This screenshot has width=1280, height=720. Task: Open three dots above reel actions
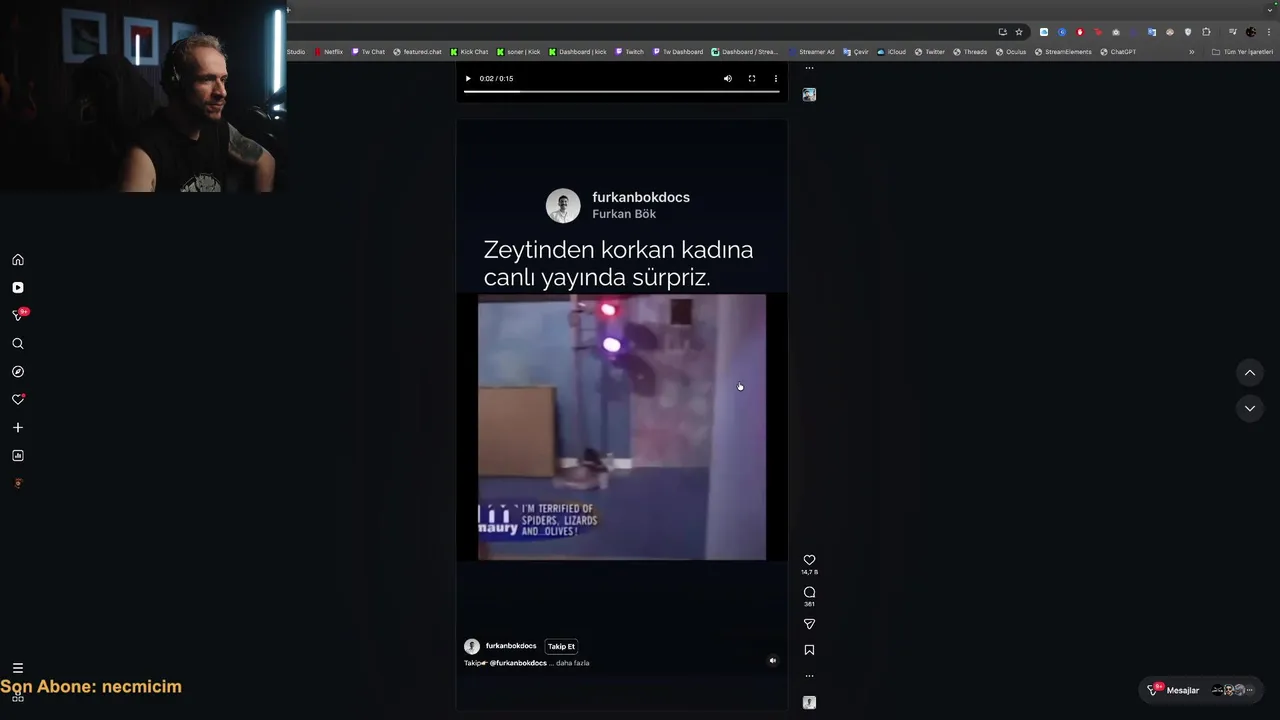tap(809, 68)
